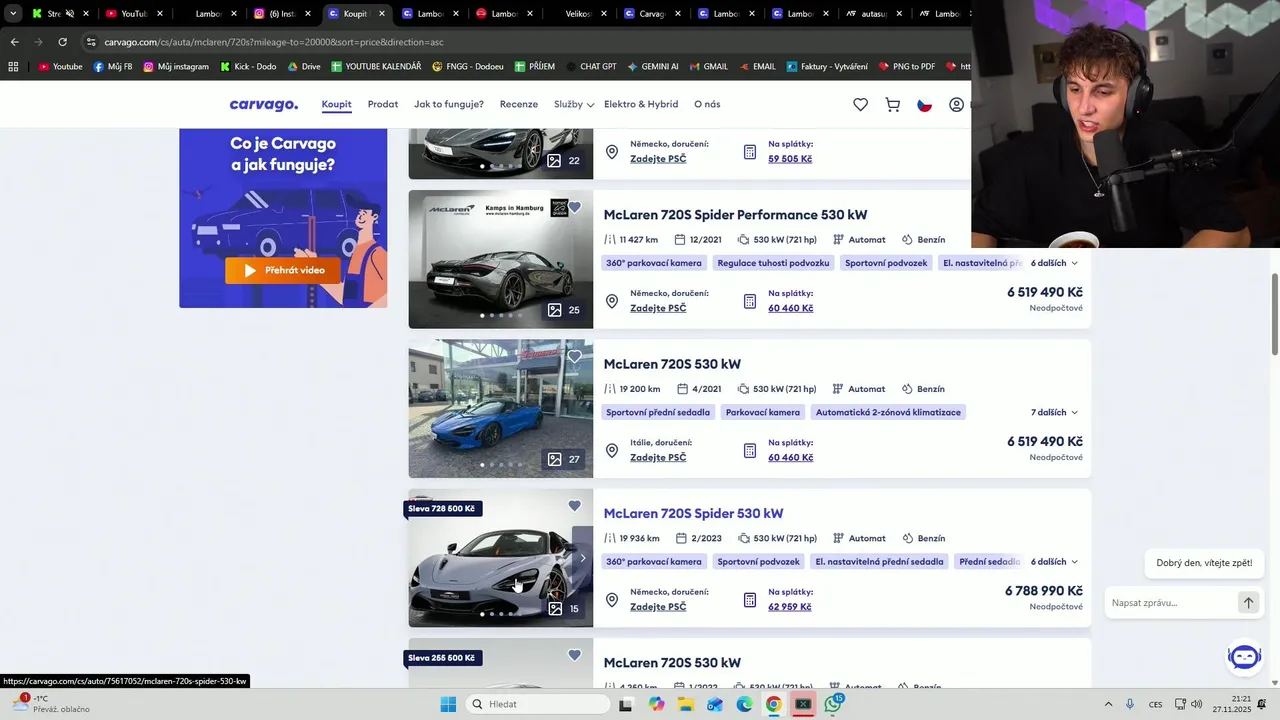The image size is (1280, 720).
Task: Open the YOUTUBE KALENDÁŘ bookmark
Action: (376, 66)
